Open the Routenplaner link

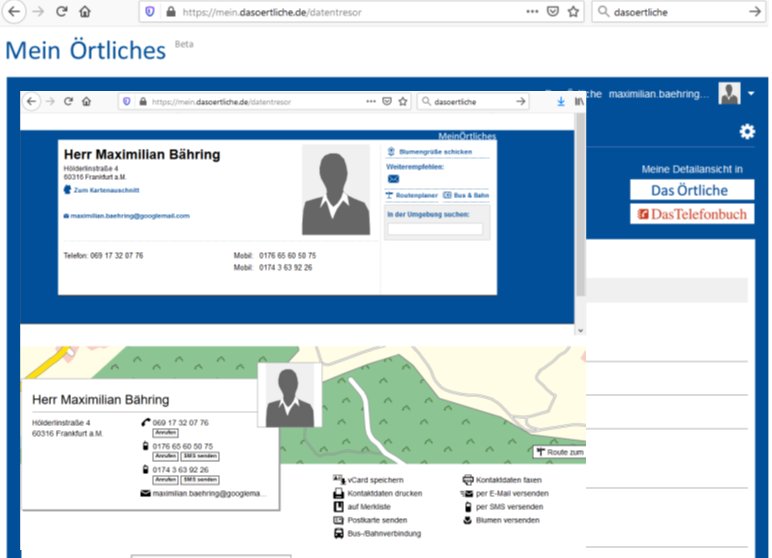pos(412,195)
